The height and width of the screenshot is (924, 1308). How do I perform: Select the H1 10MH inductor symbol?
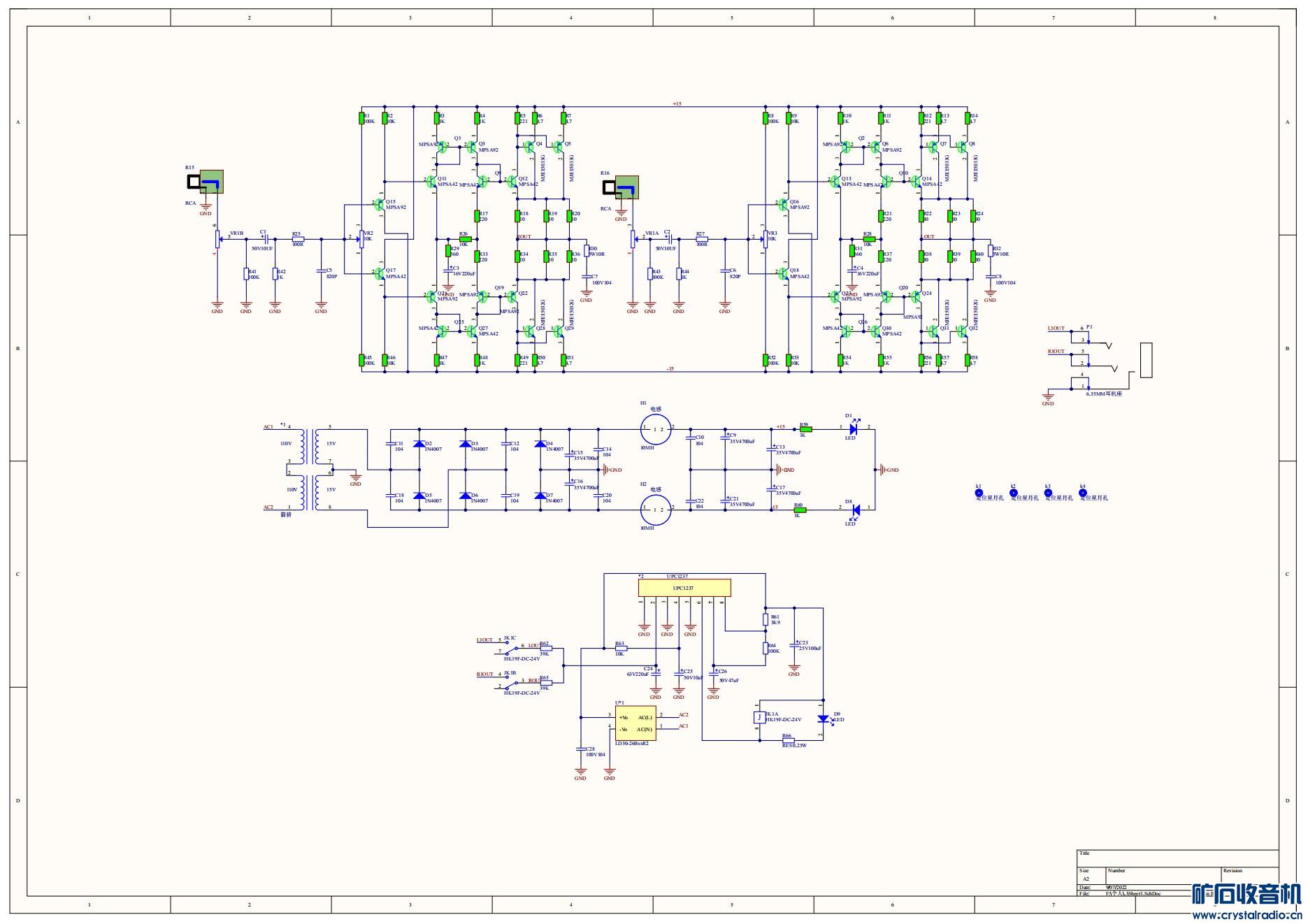[657, 428]
